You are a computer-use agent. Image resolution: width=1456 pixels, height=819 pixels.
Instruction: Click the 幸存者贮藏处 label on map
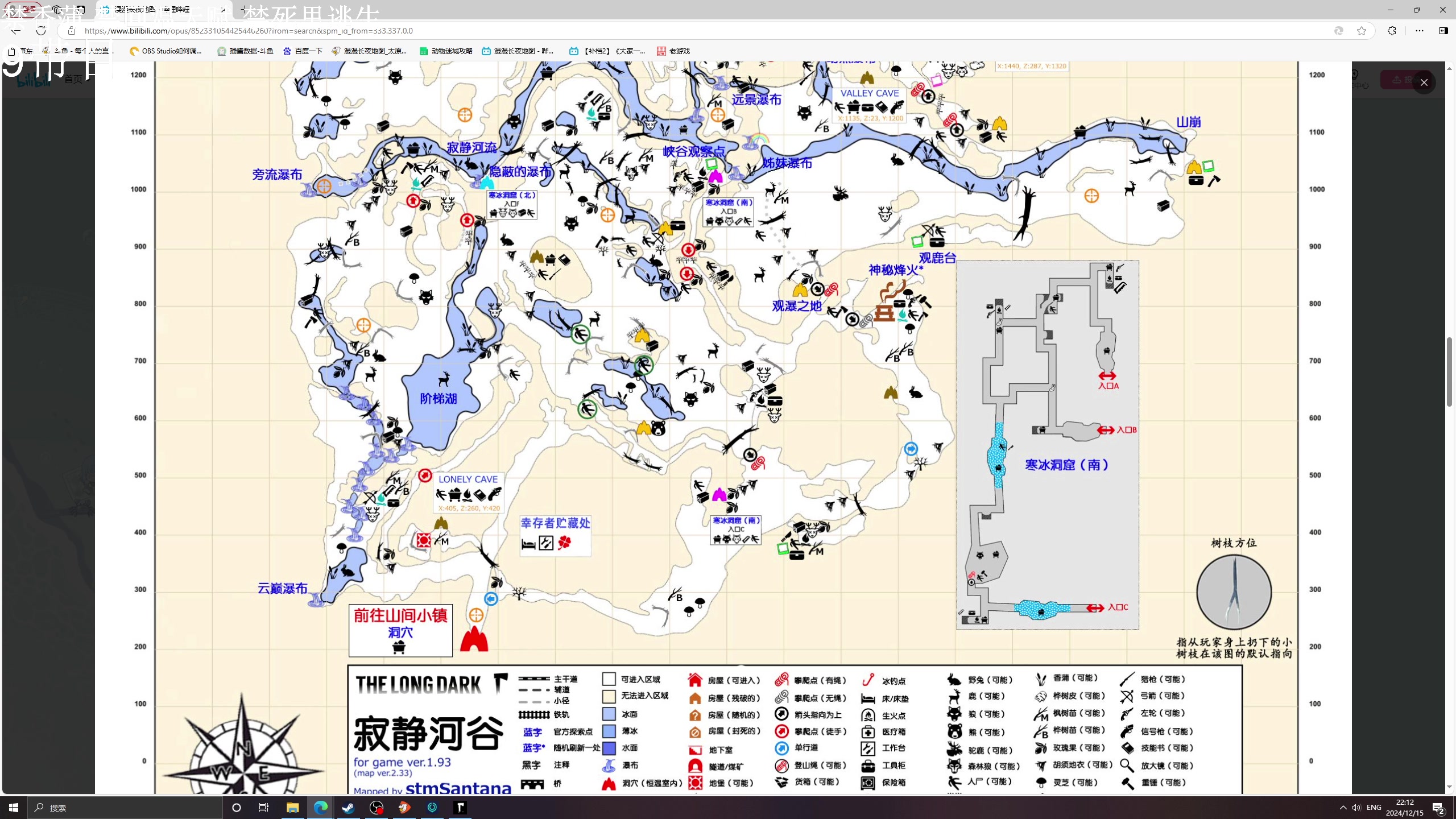point(556,523)
